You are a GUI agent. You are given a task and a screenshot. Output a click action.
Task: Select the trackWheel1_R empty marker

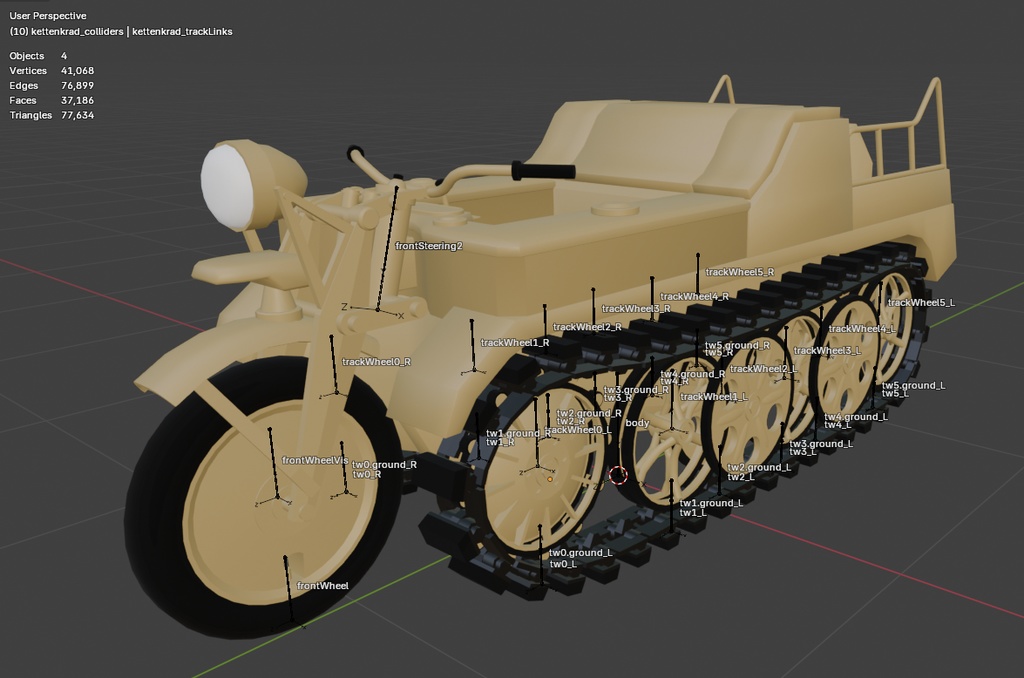473,371
